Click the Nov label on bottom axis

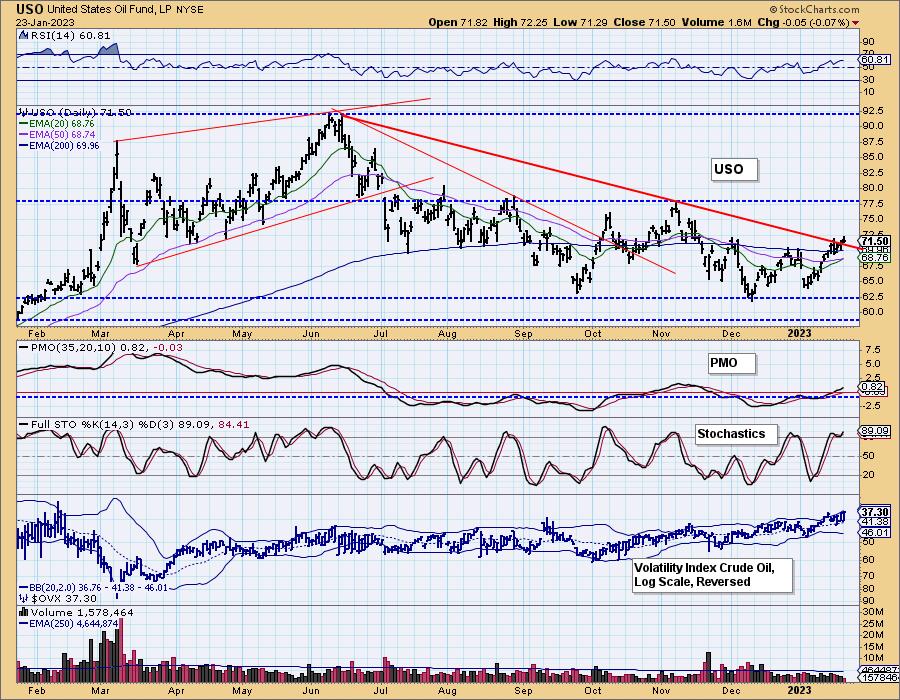click(661, 690)
